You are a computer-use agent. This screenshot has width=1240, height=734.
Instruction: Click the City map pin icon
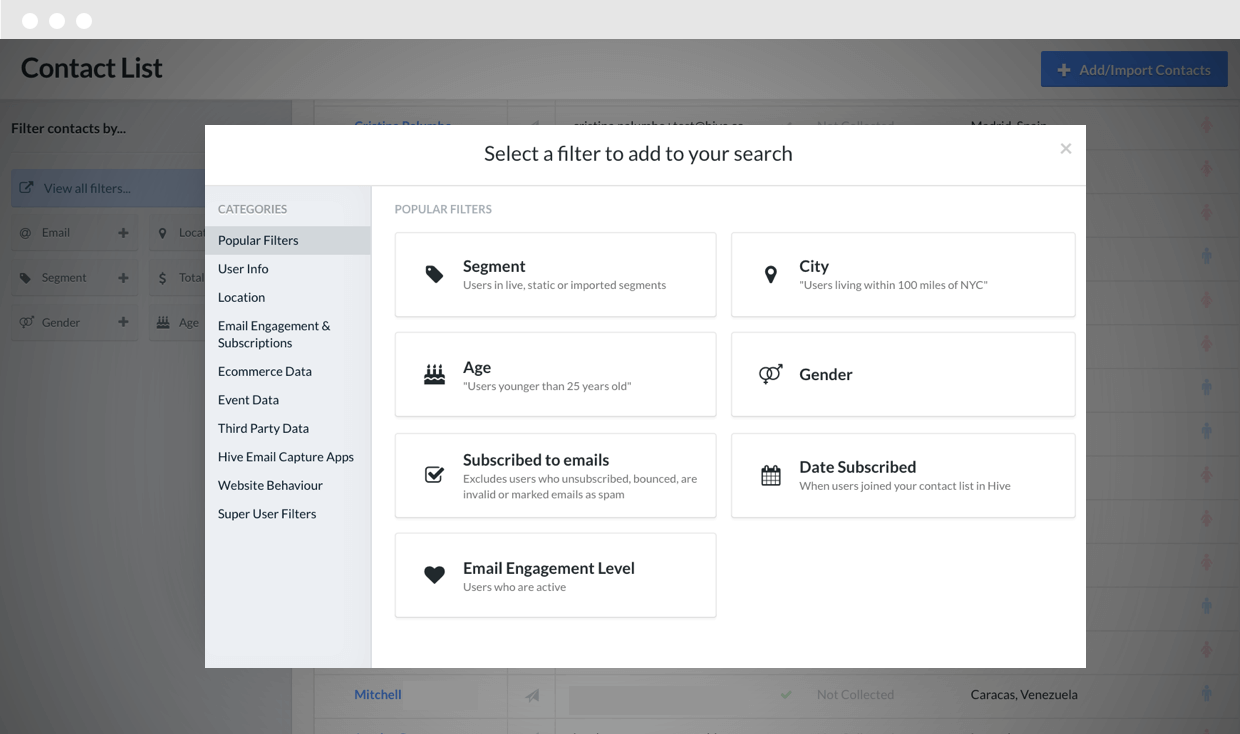click(x=770, y=275)
